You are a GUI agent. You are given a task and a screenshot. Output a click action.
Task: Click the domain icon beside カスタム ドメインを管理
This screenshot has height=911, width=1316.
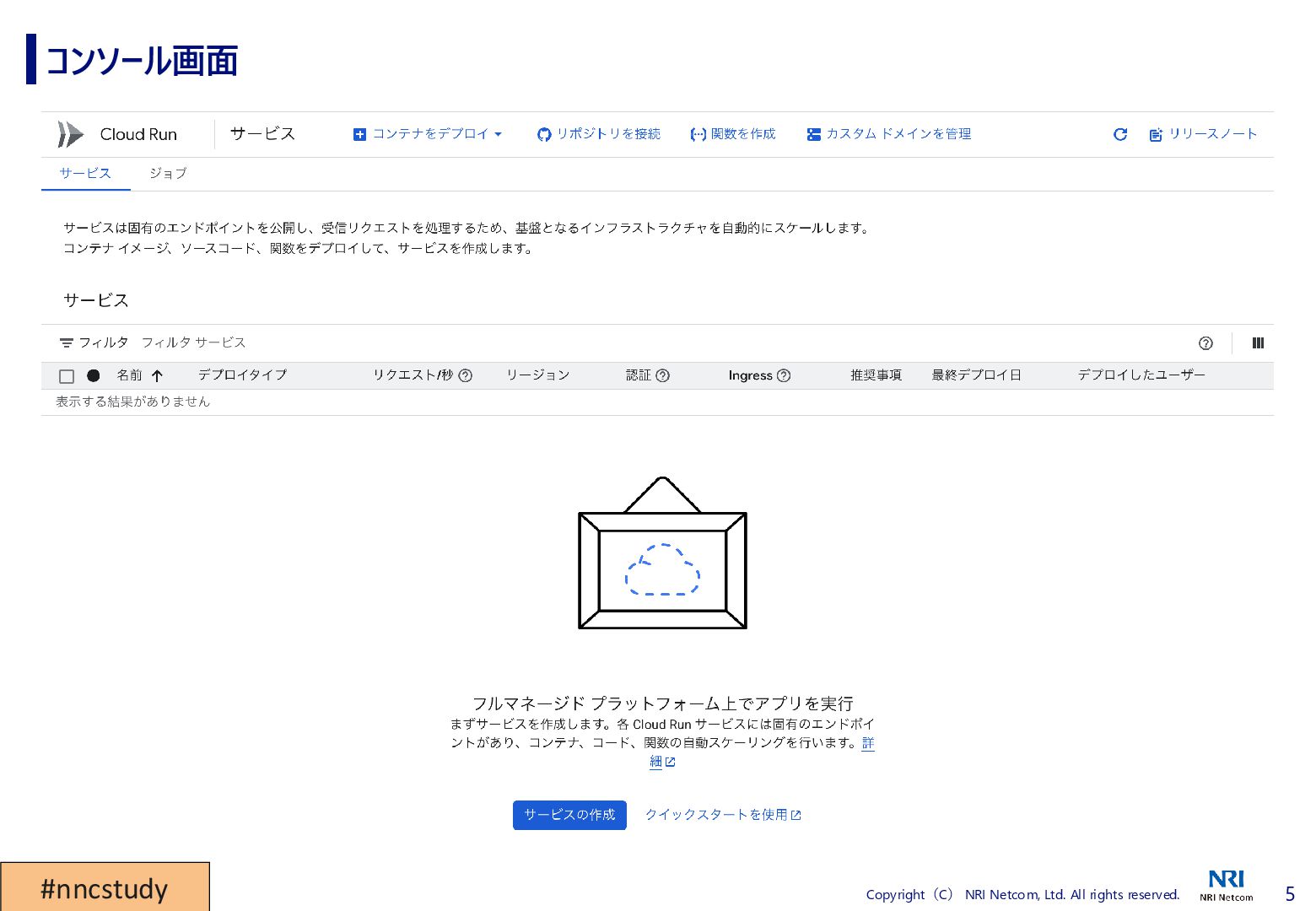[x=814, y=135]
